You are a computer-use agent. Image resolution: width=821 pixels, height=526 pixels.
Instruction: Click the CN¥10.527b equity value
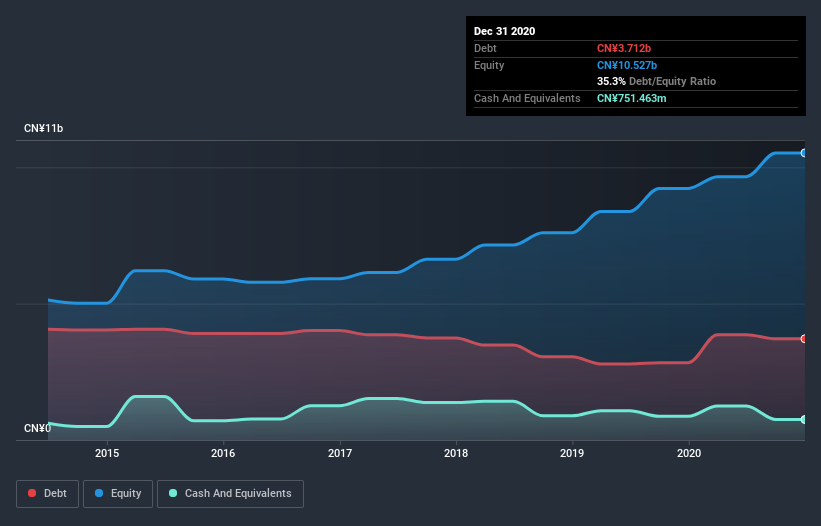[627, 65]
